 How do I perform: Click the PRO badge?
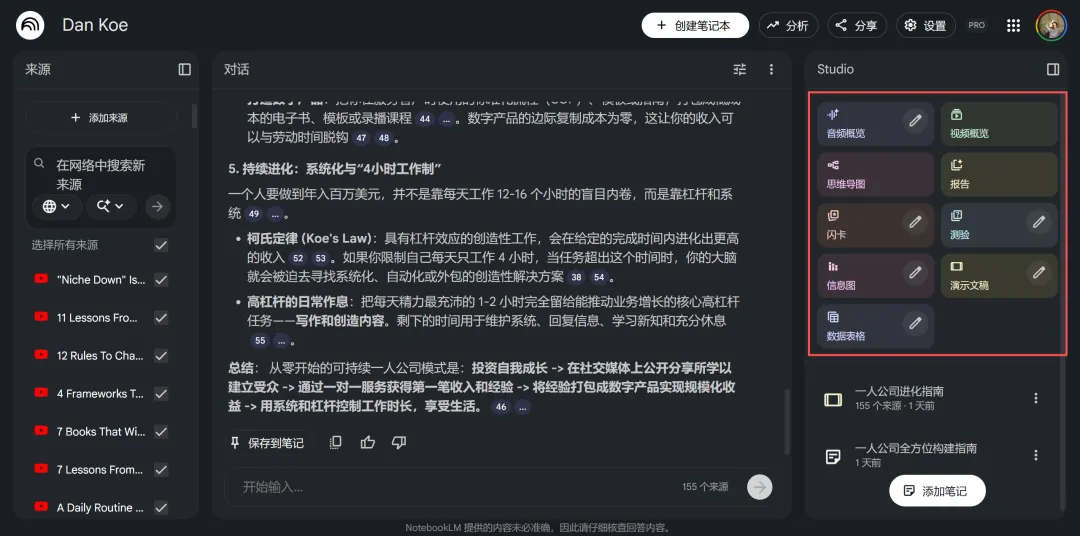[x=977, y=25]
